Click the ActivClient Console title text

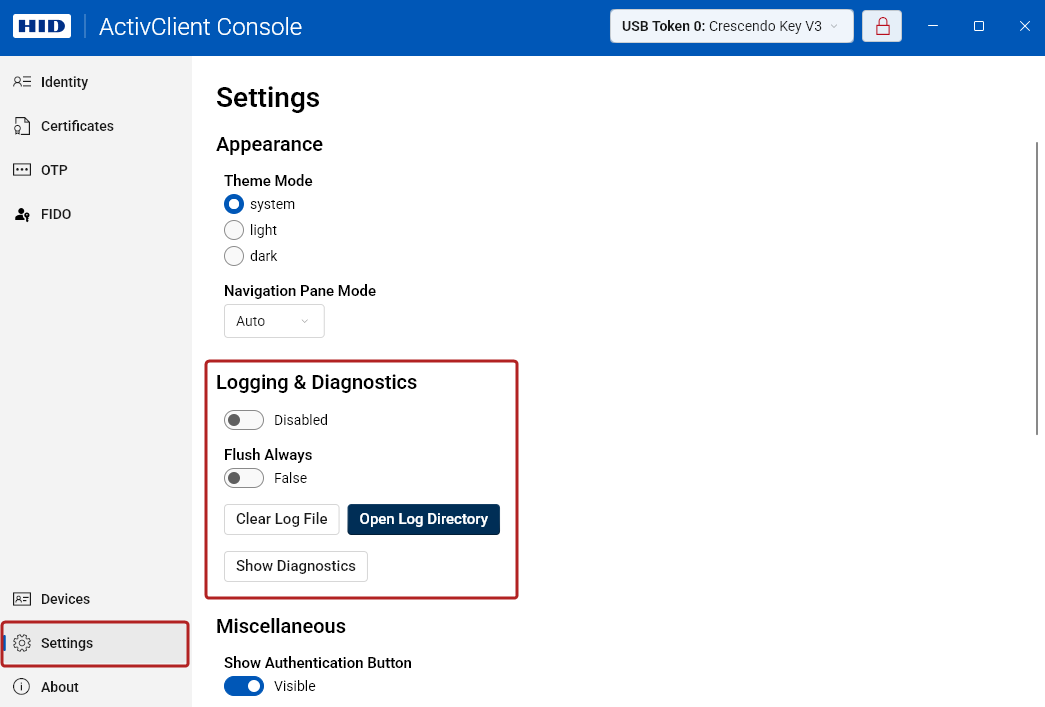(201, 27)
